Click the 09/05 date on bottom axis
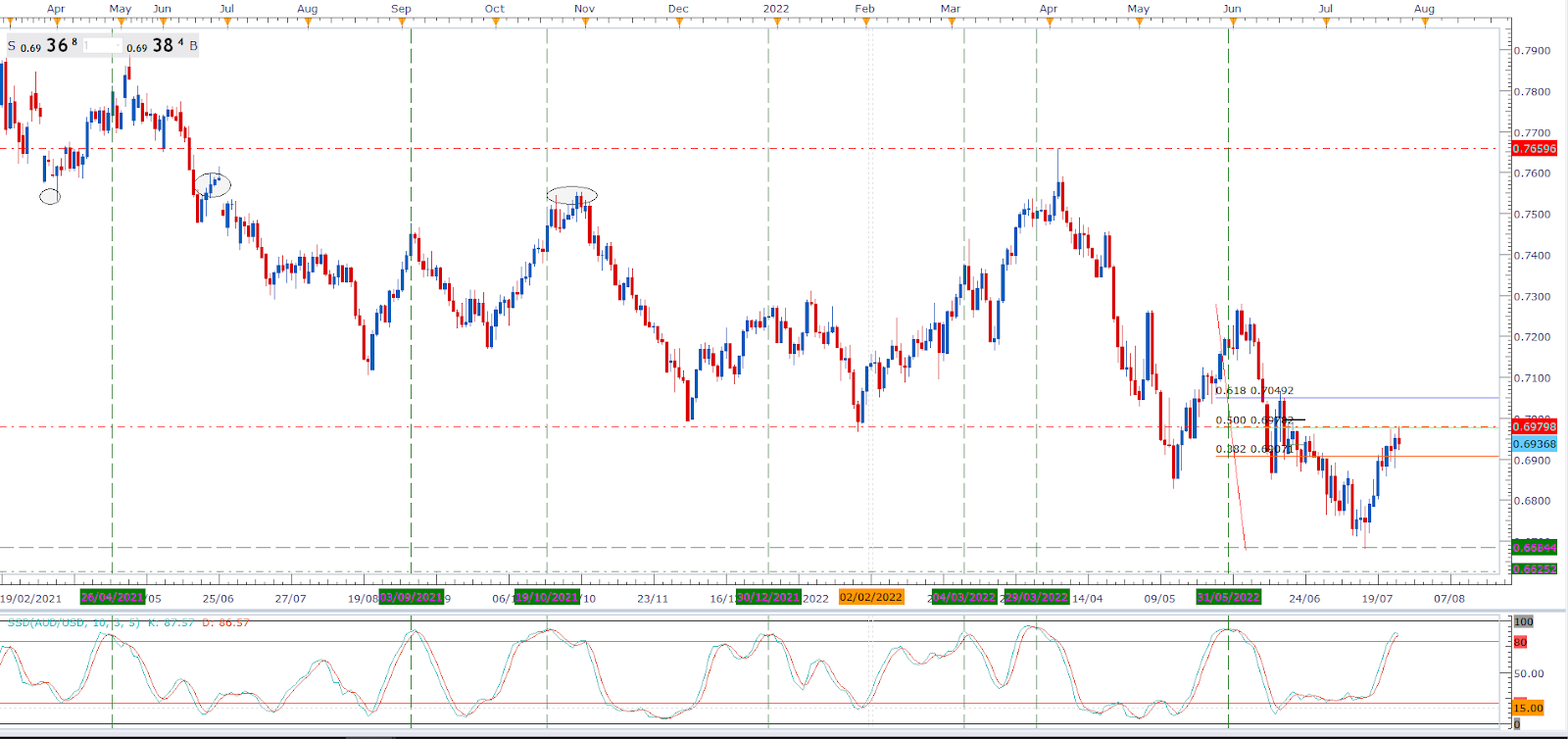 point(1159,598)
